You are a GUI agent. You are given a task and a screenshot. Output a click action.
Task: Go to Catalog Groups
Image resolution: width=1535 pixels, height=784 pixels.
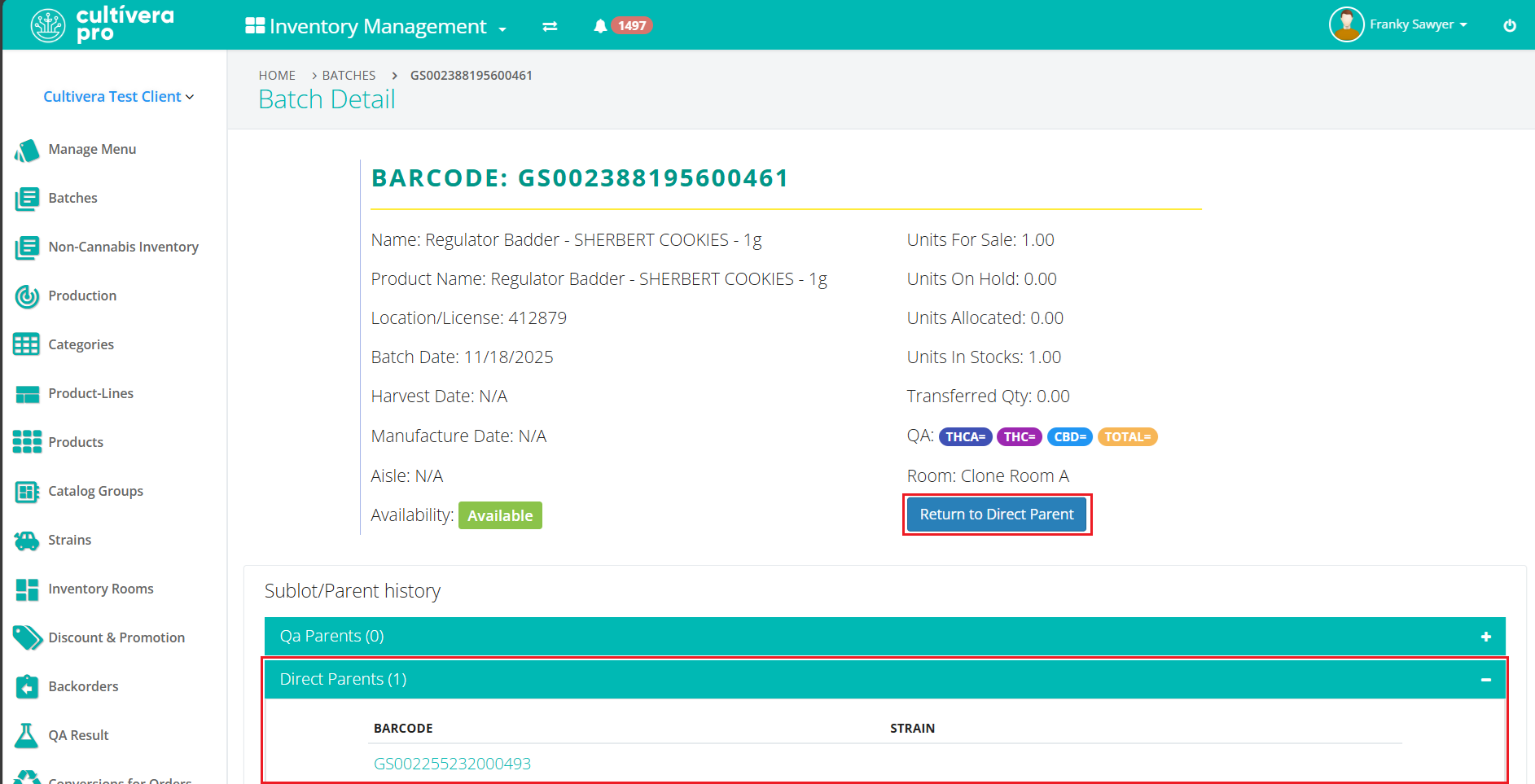click(x=95, y=492)
